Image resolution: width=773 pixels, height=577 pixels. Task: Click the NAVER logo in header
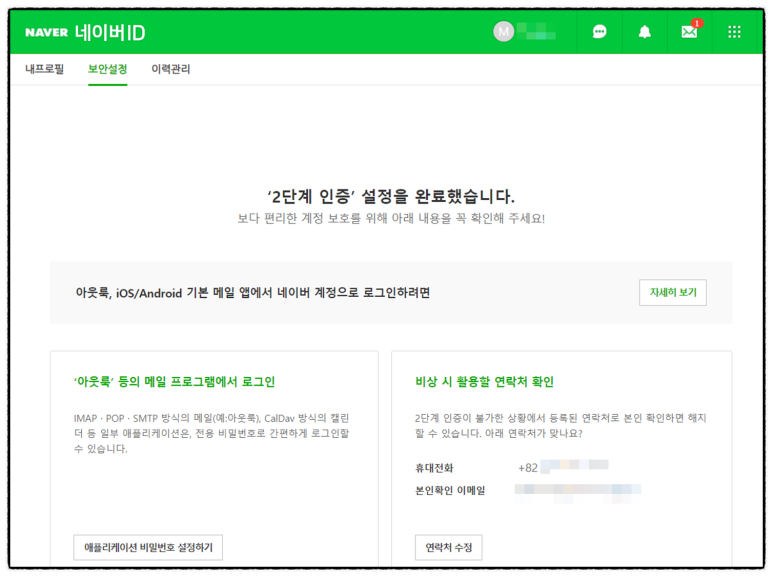(x=46, y=33)
